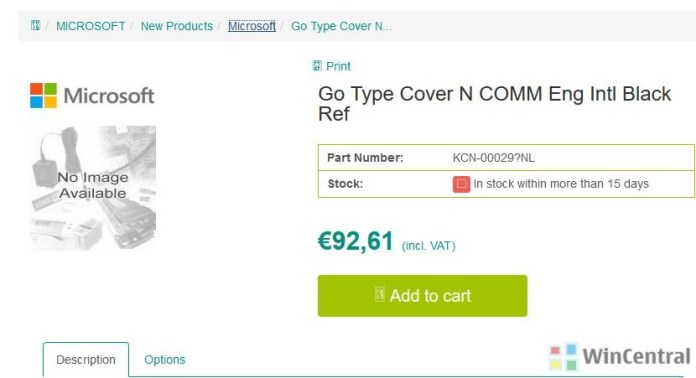Screen dimensions: 696x378
Task: Open the MICROSOFT breadcrumb link
Action: 91,26
